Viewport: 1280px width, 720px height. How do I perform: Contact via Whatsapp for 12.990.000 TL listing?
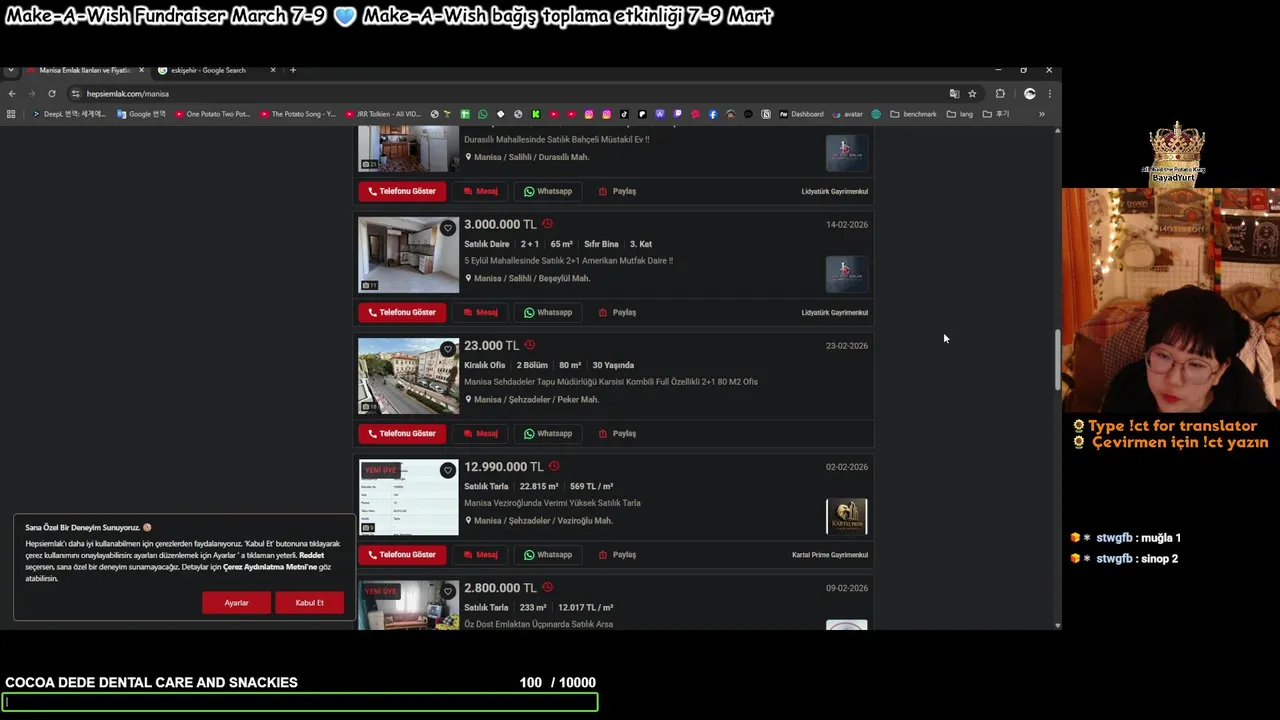pos(548,554)
